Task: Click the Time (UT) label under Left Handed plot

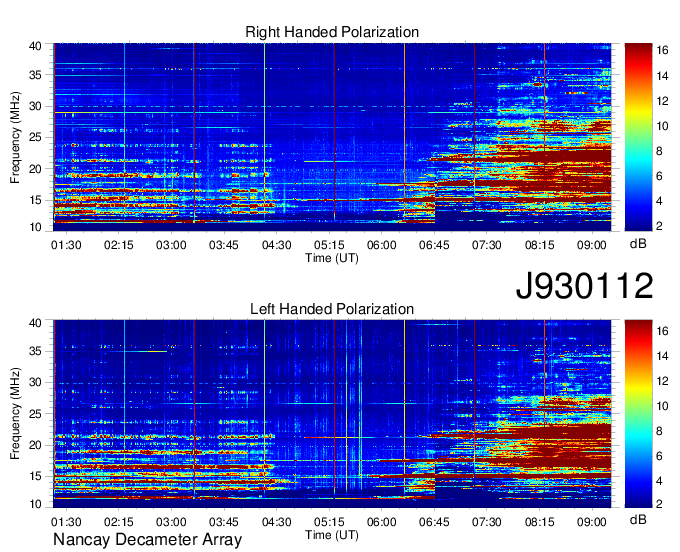Action: [x=332, y=535]
